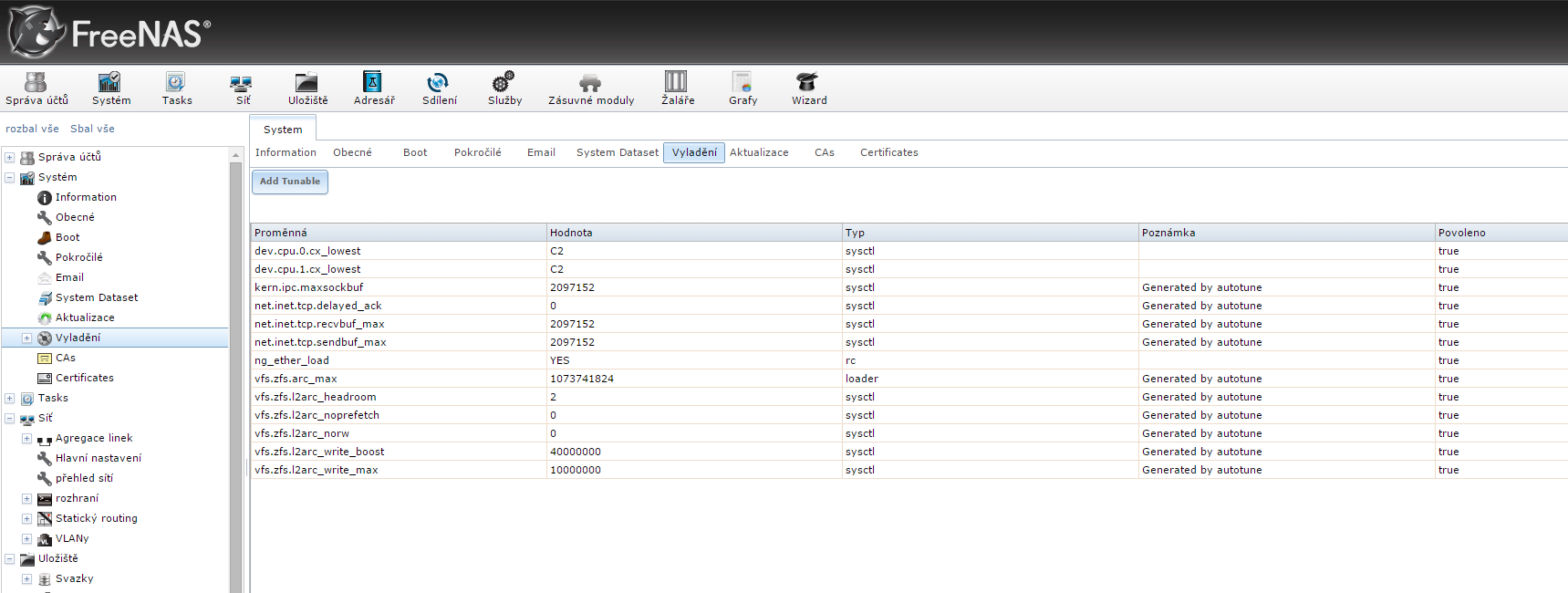Image resolution: width=1568 pixels, height=593 pixels.
Task: Open Systém toolbar icon
Action: [x=110, y=89]
